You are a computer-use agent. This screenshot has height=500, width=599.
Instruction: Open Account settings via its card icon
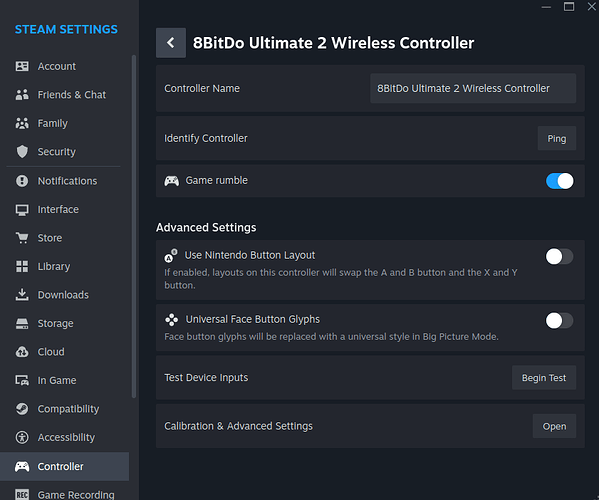pyautogui.click(x=22, y=66)
